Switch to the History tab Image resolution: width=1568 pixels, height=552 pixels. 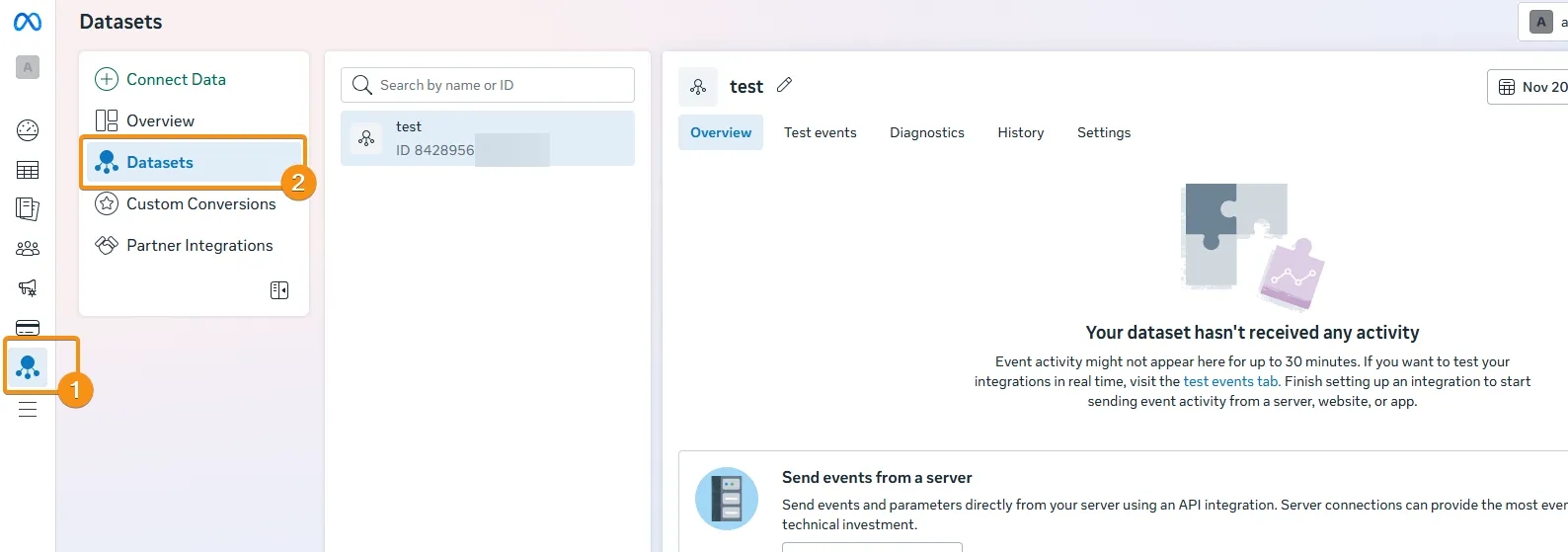(x=1021, y=132)
